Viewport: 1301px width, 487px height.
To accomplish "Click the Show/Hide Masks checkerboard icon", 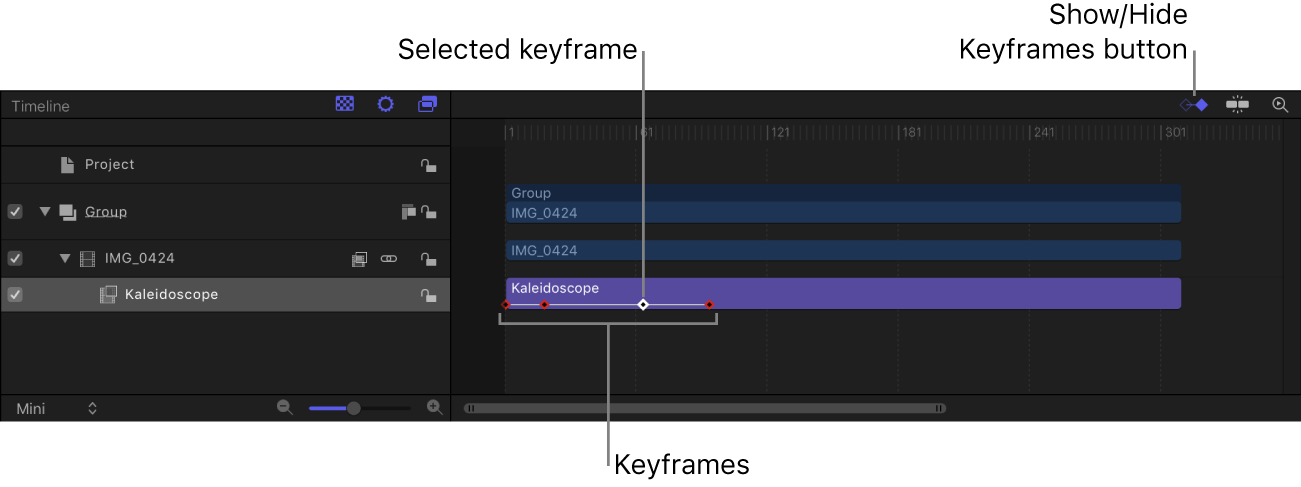I will click(345, 104).
